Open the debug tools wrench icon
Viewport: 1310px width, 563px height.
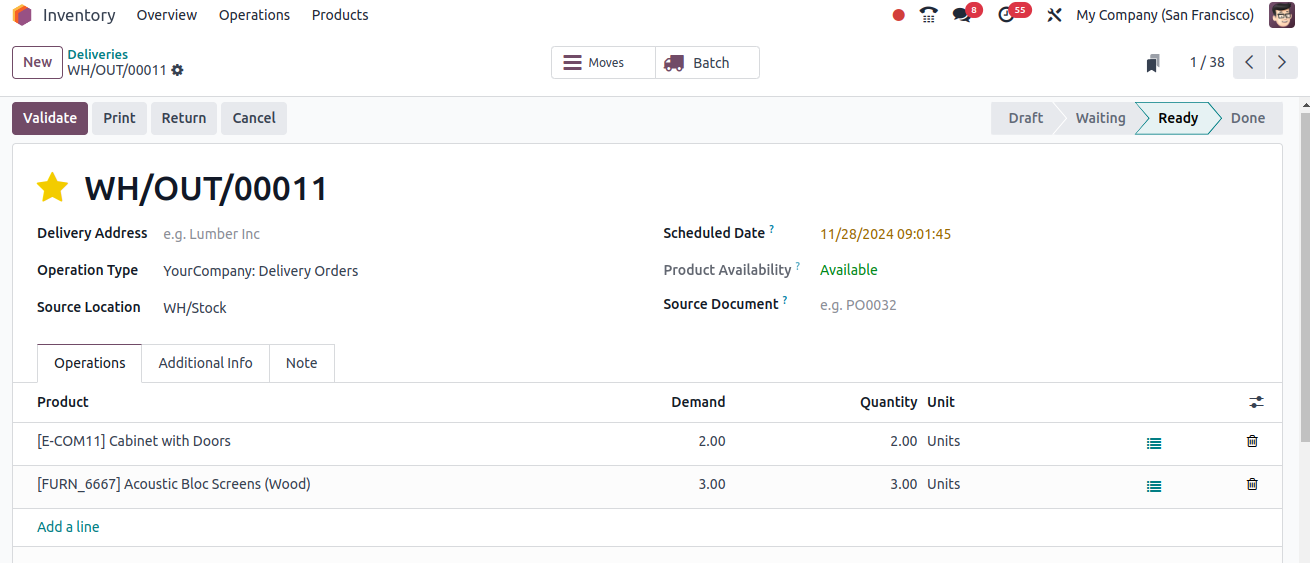coord(1053,15)
